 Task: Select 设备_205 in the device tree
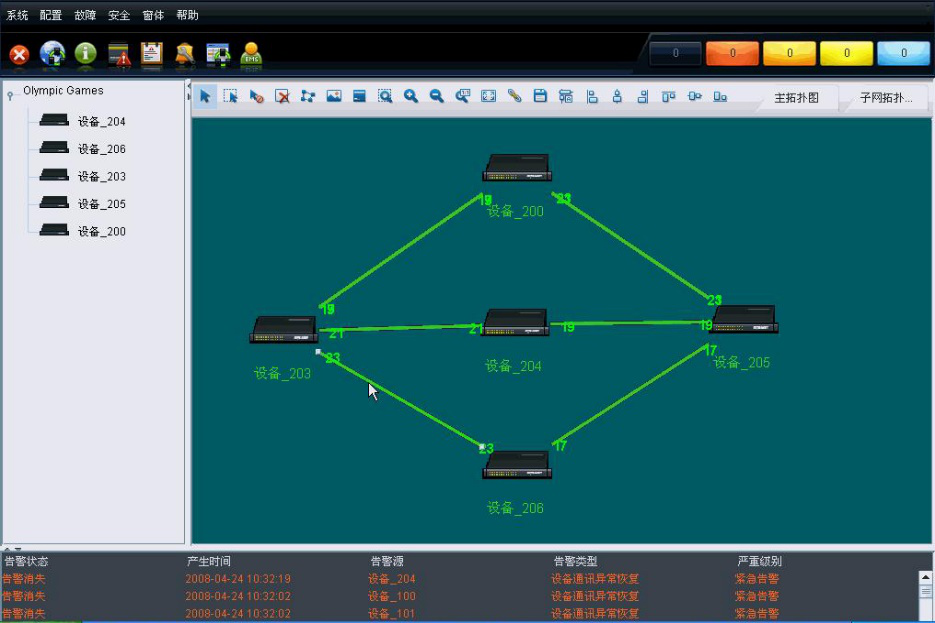(x=101, y=204)
